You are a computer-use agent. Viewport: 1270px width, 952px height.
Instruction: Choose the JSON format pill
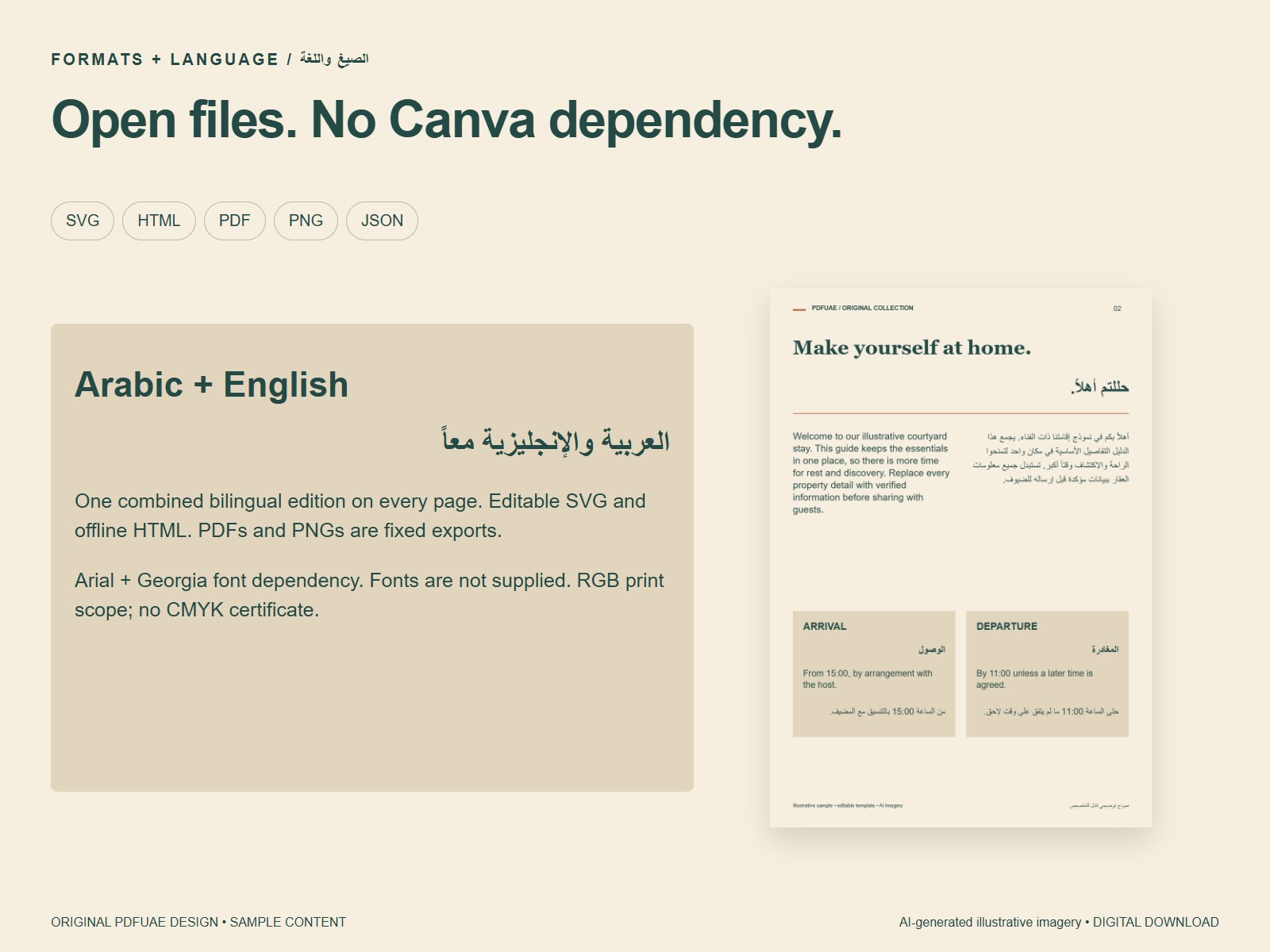(x=382, y=221)
